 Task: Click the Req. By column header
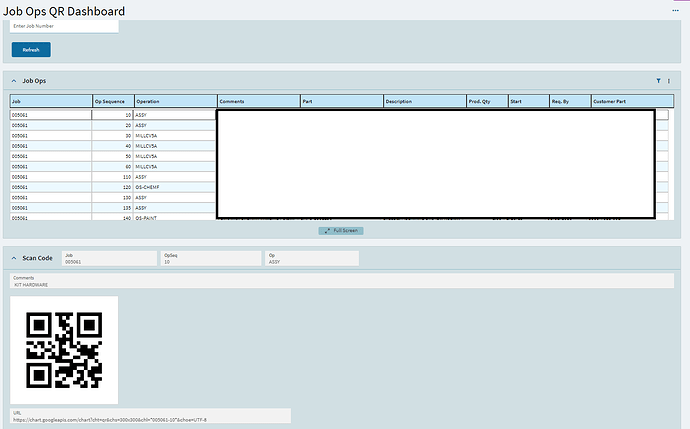tap(571, 101)
